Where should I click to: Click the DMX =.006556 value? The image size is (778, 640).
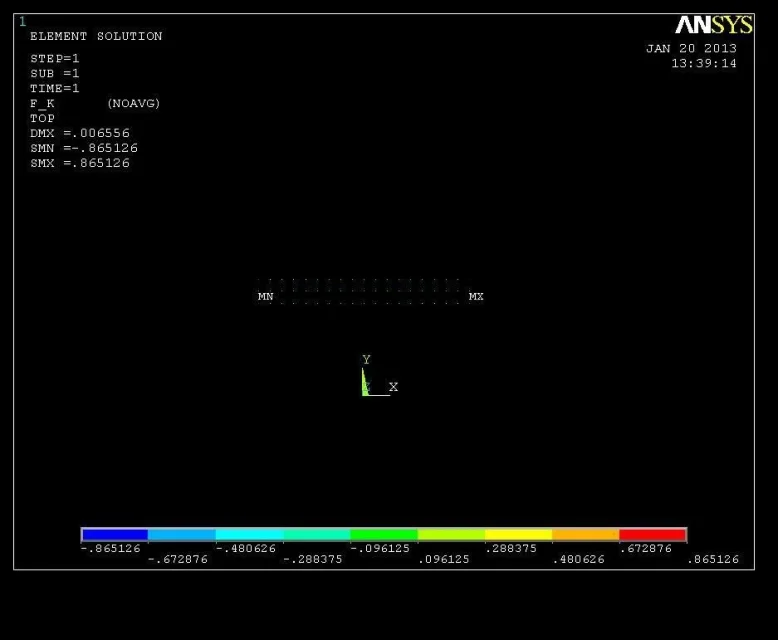80,133
